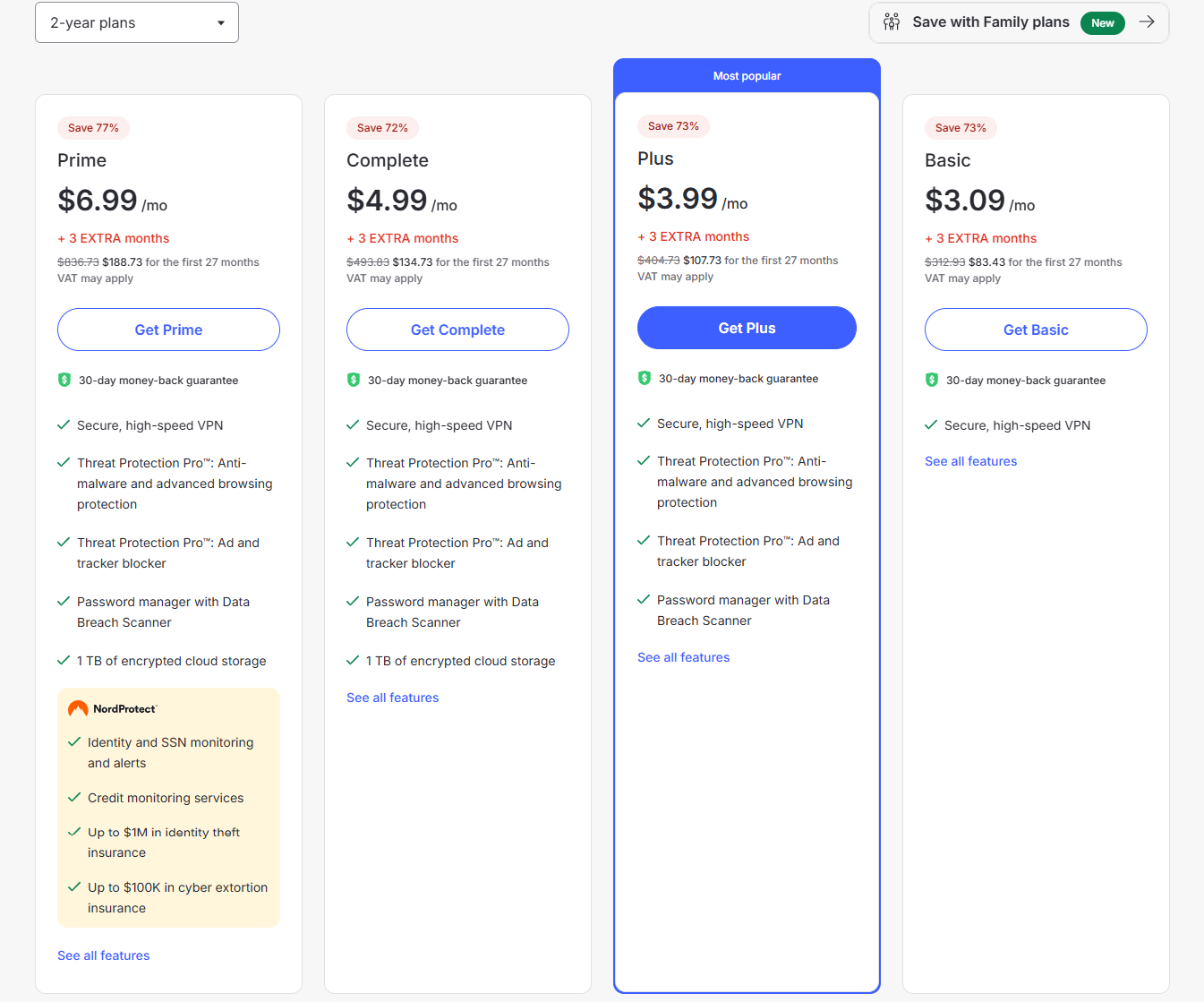Click the $4.99 /mo price
The image size is (1204, 1002).
click(x=402, y=200)
